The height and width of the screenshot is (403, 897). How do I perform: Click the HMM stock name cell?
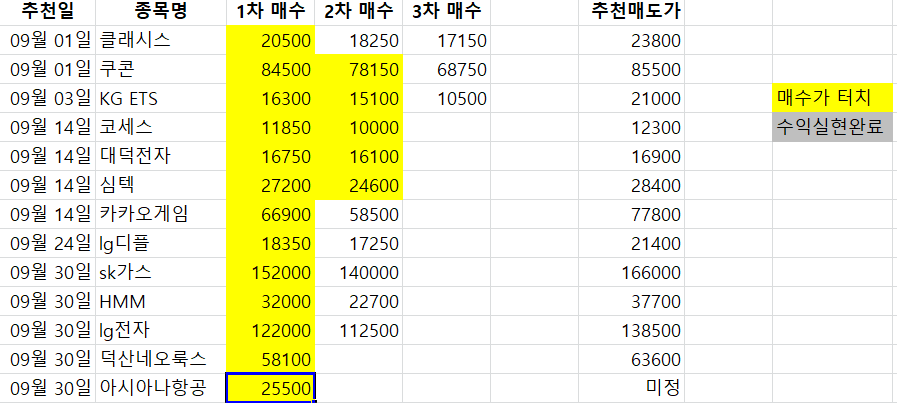click(161, 301)
